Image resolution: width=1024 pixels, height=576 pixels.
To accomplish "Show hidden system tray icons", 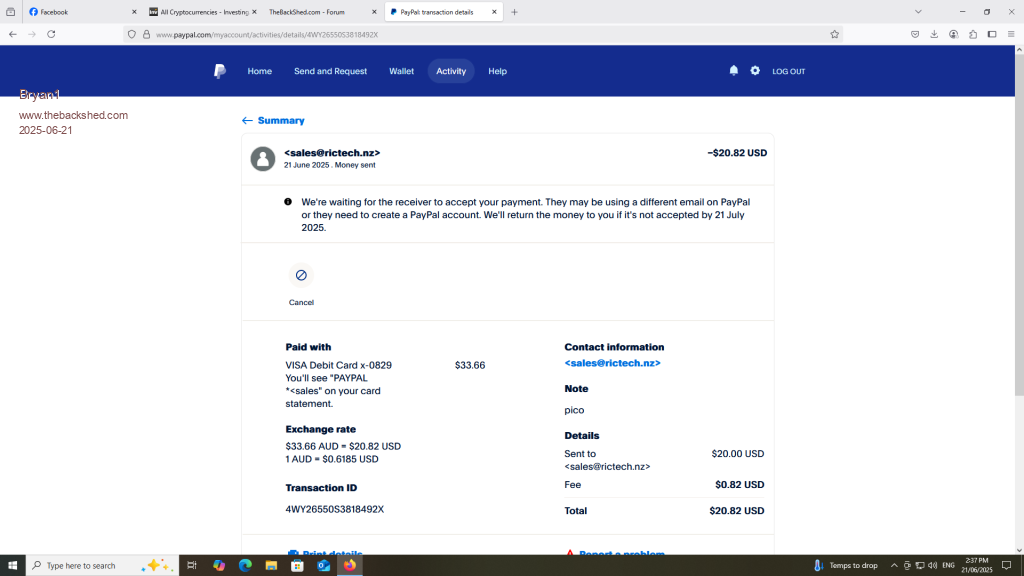I will coord(894,566).
